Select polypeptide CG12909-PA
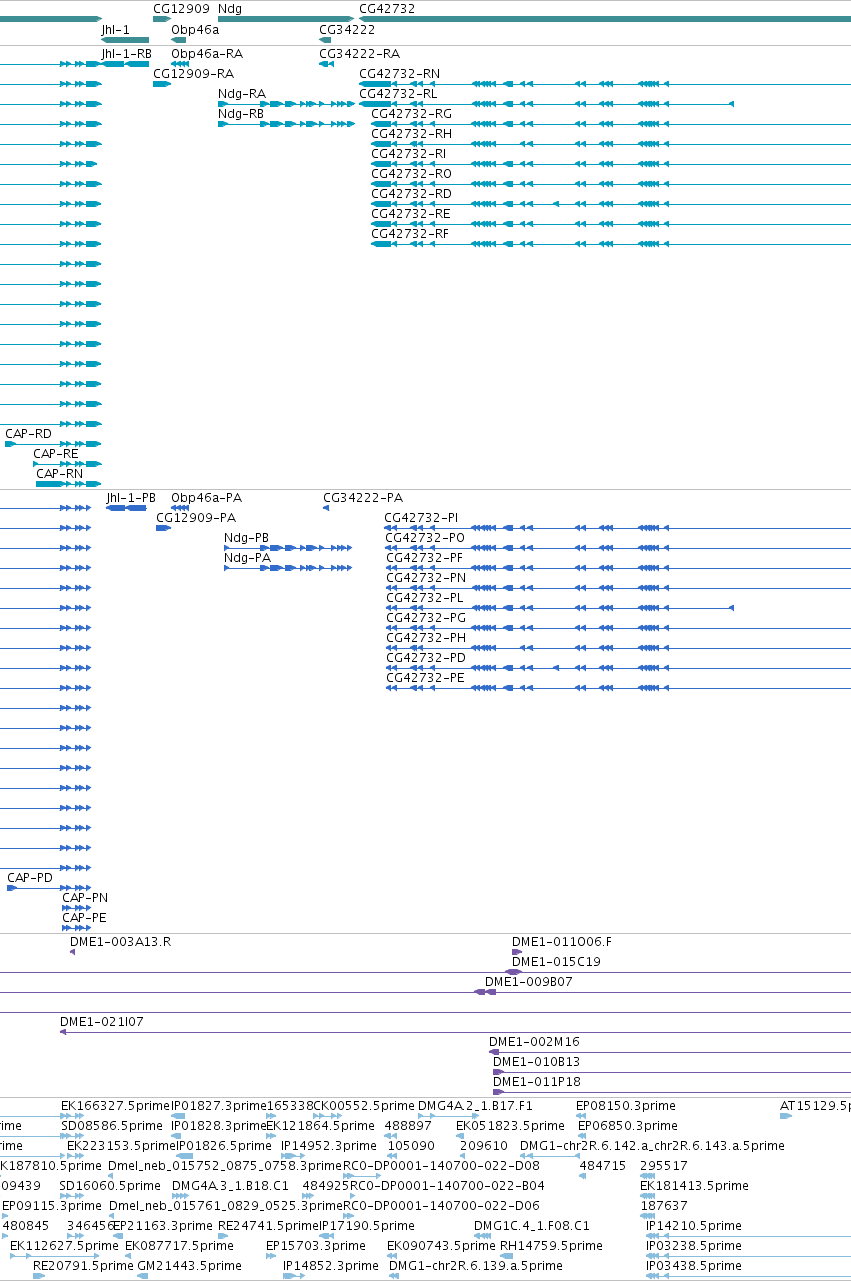The height and width of the screenshot is (1281, 851). coord(196,517)
